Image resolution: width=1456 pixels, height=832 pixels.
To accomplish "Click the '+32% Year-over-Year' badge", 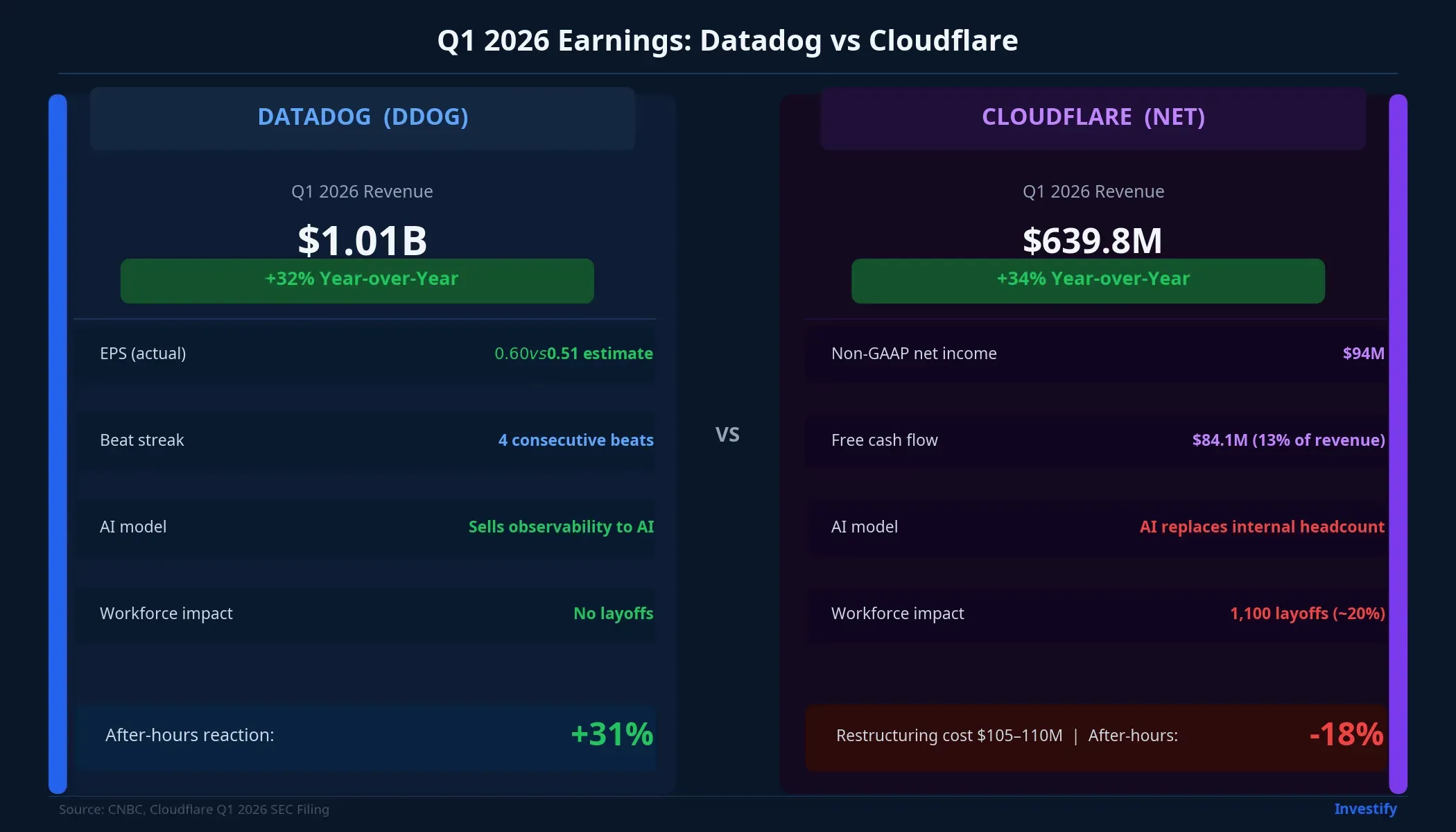I will click(x=357, y=281).
